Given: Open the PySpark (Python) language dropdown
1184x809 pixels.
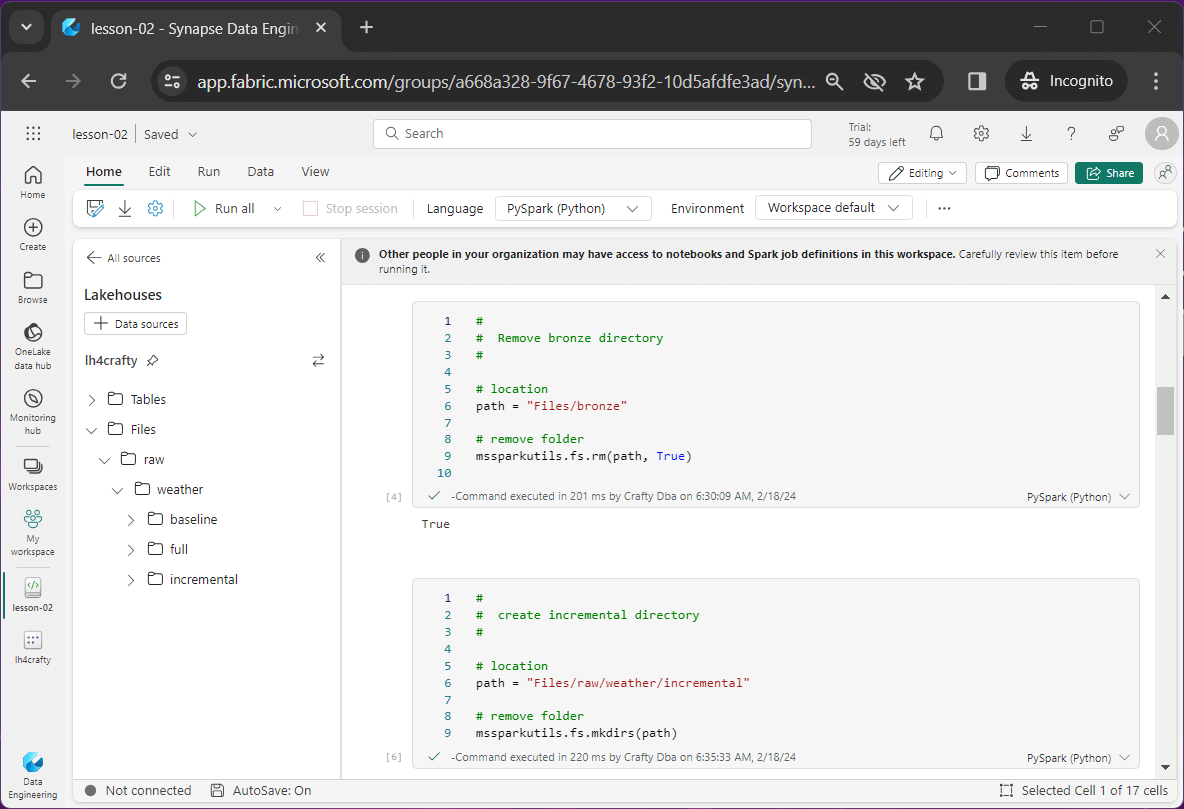Looking at the screenshot, I should tap(572, 209).
